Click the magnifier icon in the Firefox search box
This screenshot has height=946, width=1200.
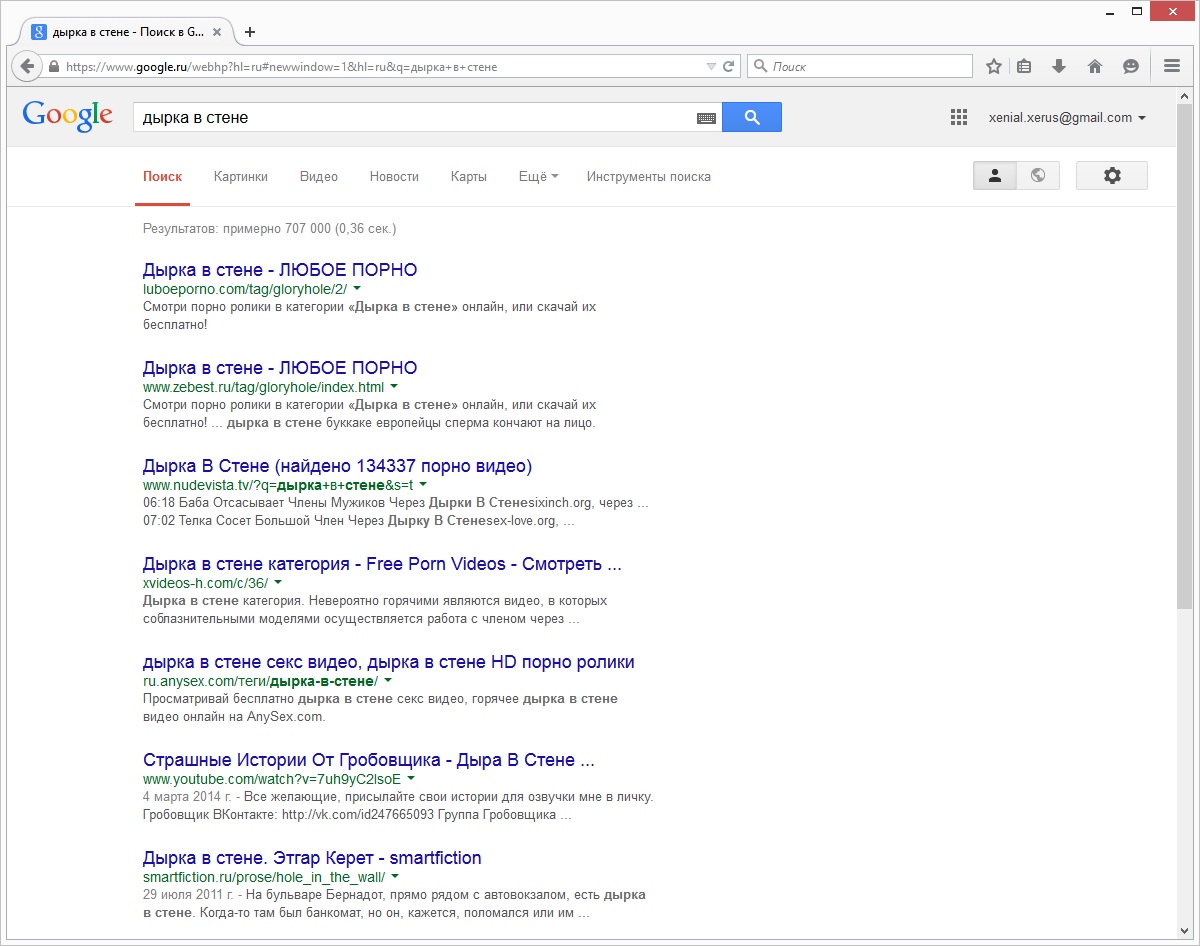point(761,67)
